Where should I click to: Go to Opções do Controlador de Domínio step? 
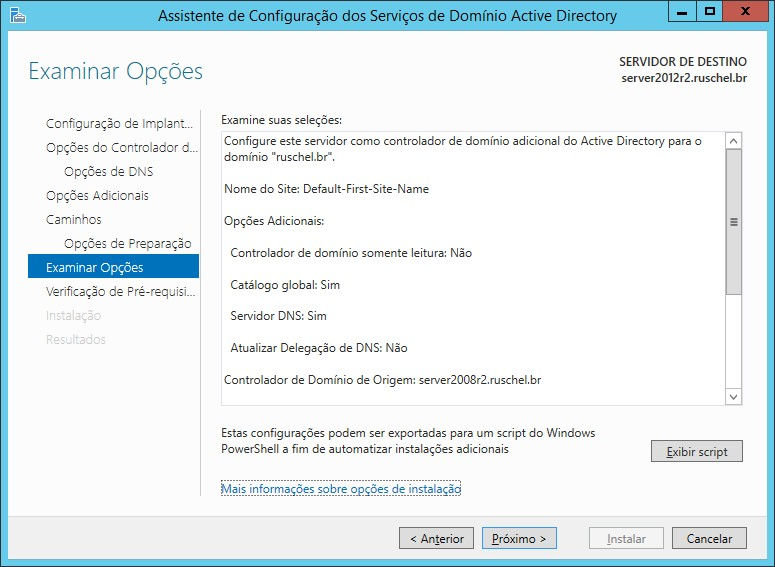coord(122,148)
